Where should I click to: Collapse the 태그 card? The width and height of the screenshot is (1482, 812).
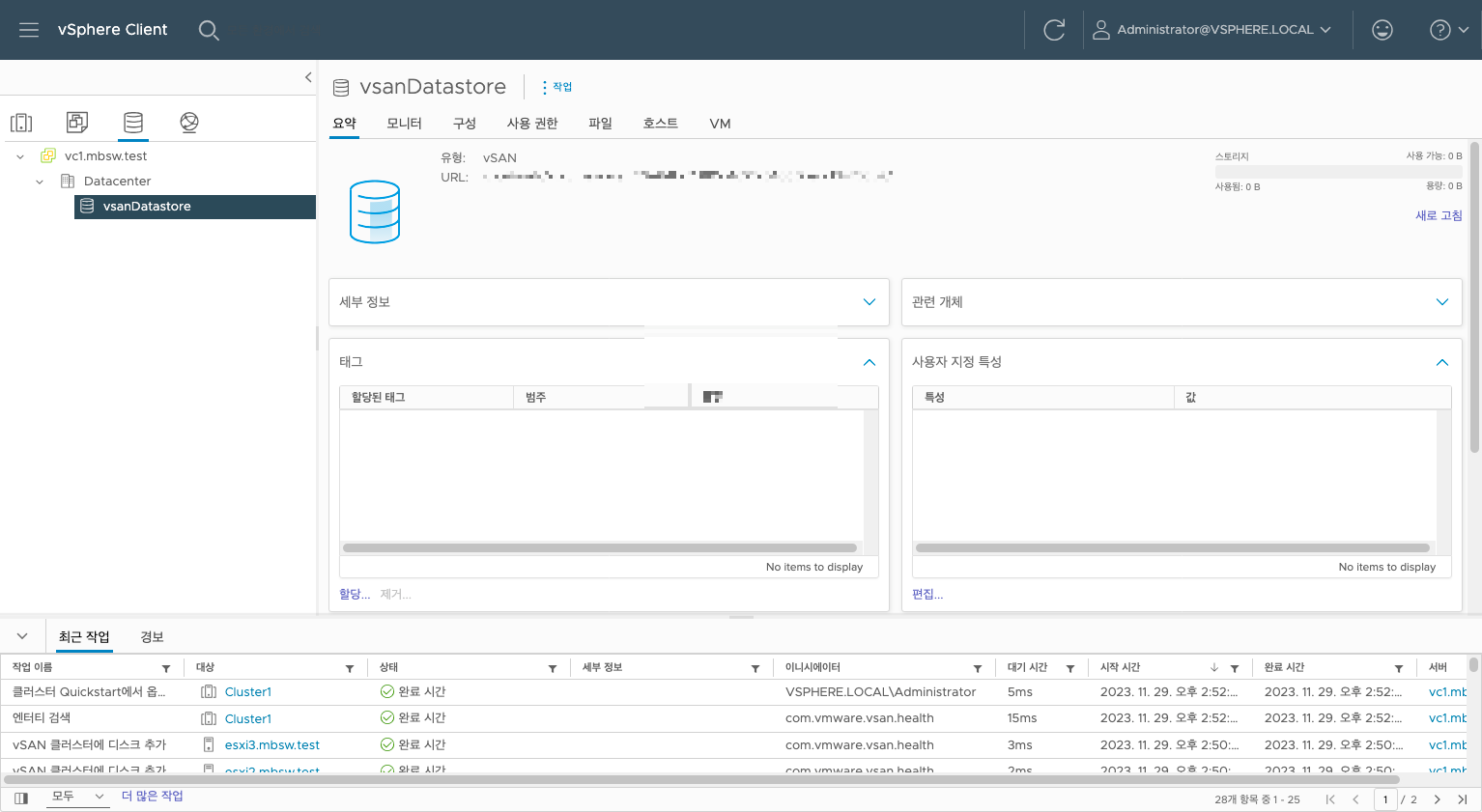[869, 362]
